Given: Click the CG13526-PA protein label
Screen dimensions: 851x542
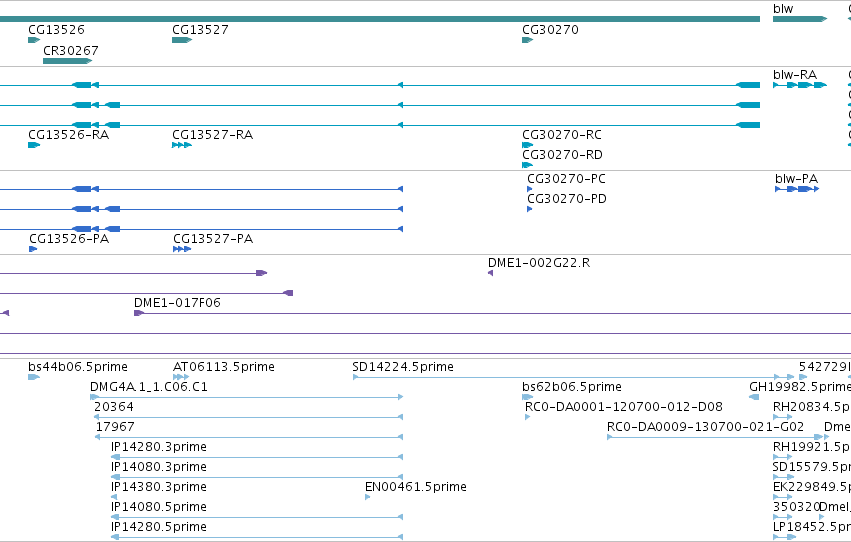Looking at the screenshot, I should [x=69, y=239].
